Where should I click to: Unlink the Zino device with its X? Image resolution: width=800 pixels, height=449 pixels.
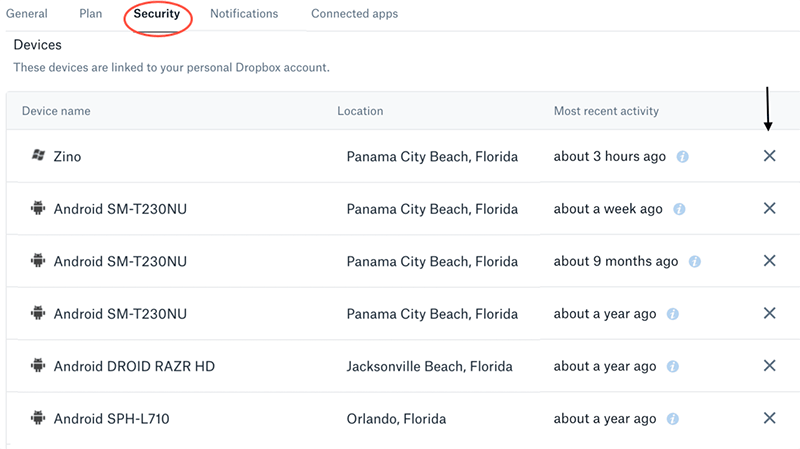pos(769,156)
